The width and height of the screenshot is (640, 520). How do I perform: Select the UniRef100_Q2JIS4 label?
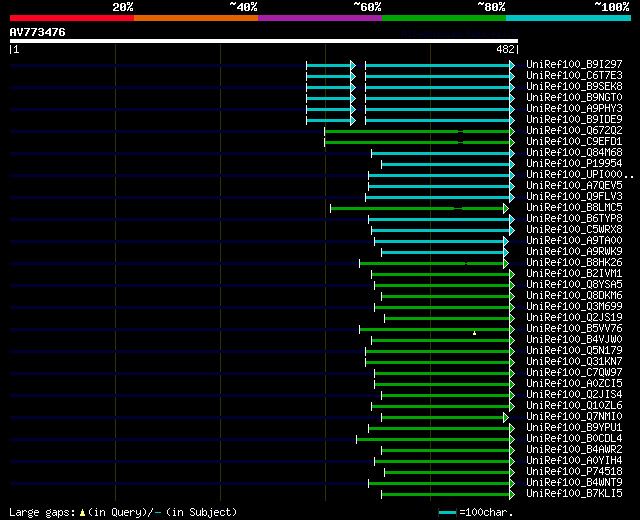574,395
